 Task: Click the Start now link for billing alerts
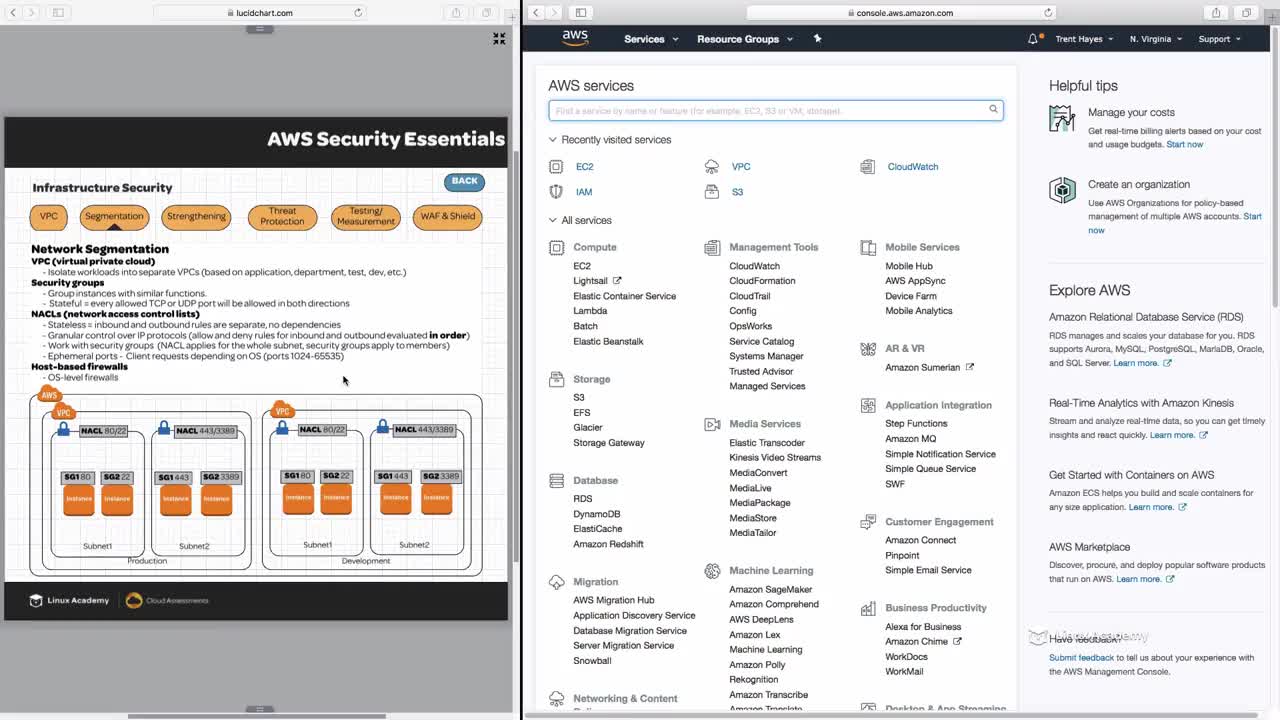(x=1185, y=144)
